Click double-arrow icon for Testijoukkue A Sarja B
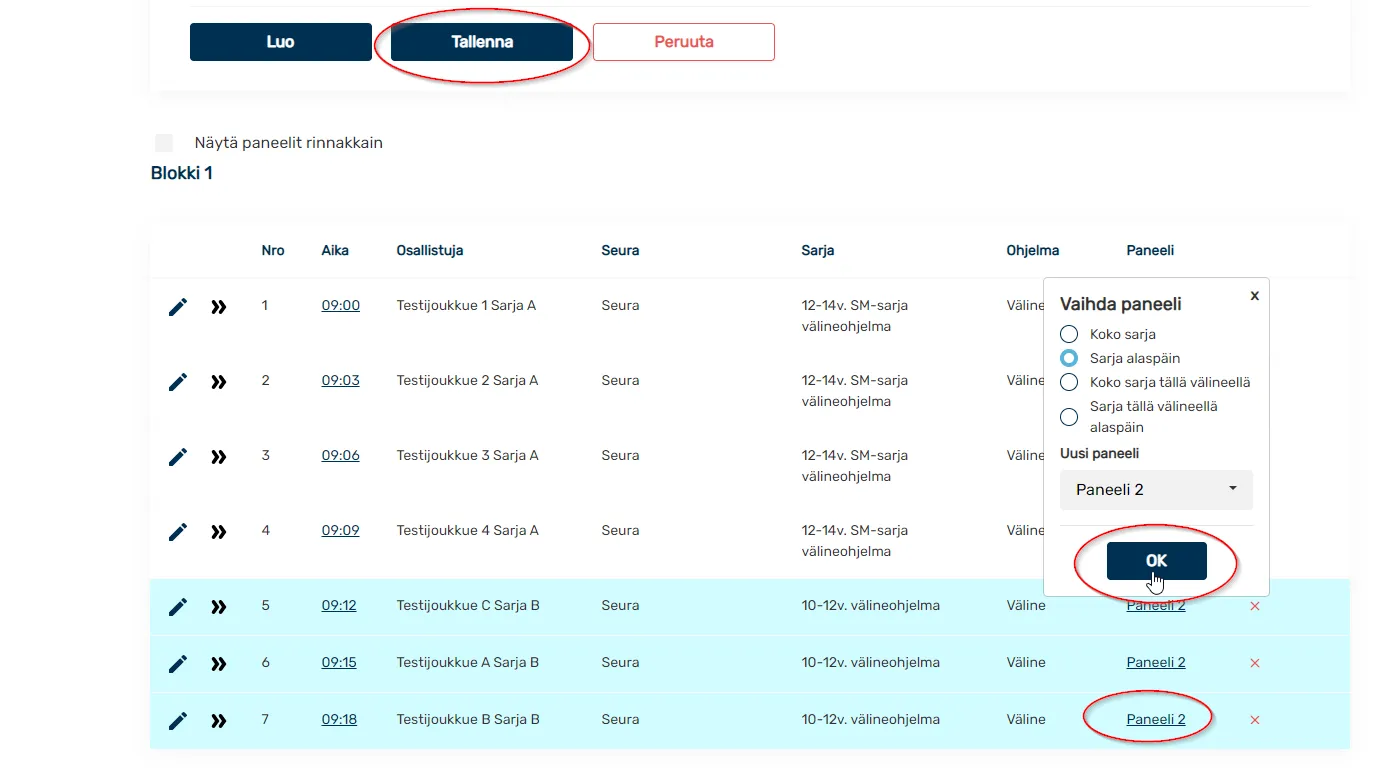The width and height of the screenshot is (1379, 777). coord(219,663)
